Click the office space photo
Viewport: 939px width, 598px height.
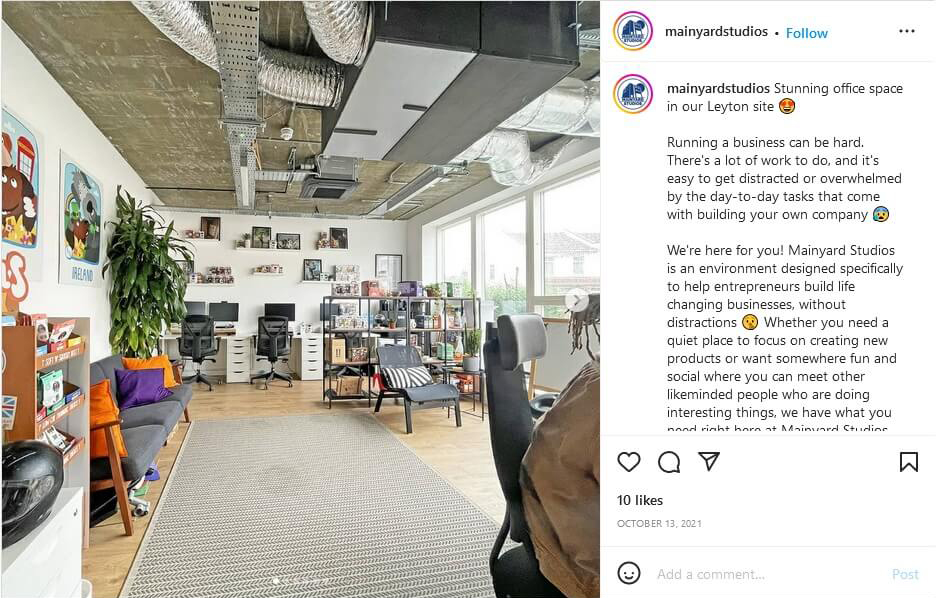pos(301,299)
